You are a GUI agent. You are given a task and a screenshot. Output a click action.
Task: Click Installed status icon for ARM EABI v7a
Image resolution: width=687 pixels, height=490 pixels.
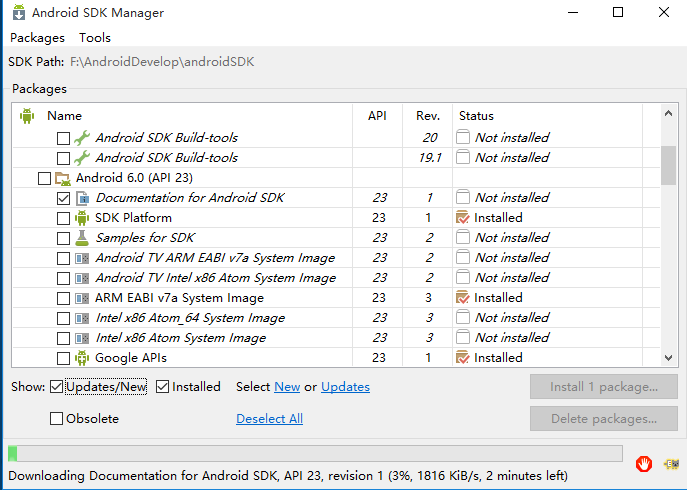click(463, 298)
